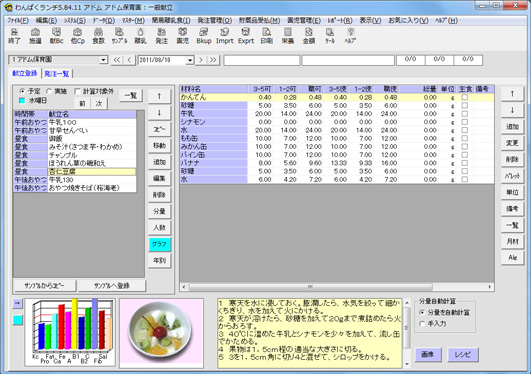Select the 予定 radio button
Image resolution: width=531 pixels, height=374 pixels.
point(22,91)
